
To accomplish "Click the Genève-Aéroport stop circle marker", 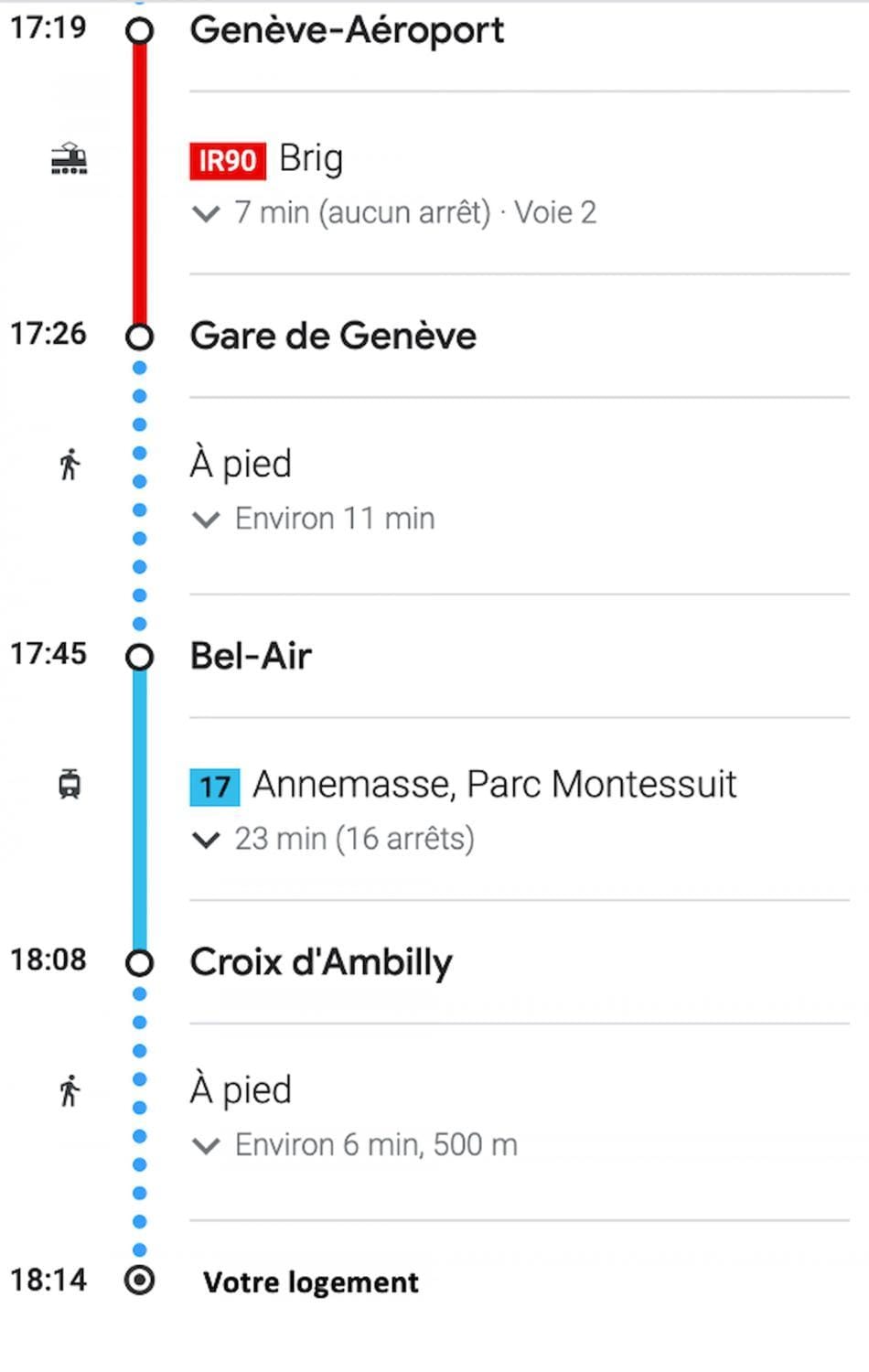I will pyautogui.click(x=139, y=31).
